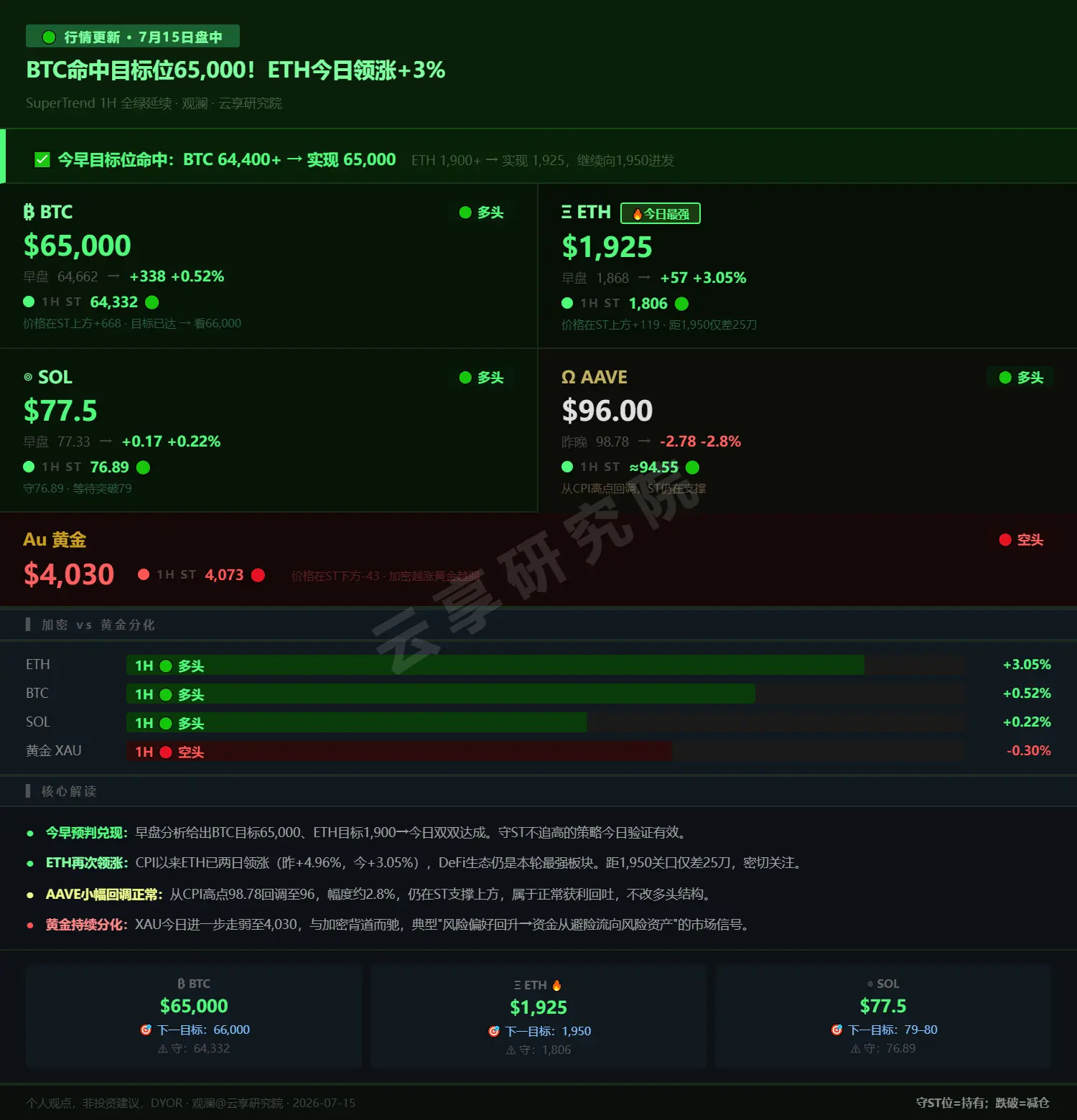
Task: Click the 今日最强 badge on ETH card
Action: click(x=660, y=213)
